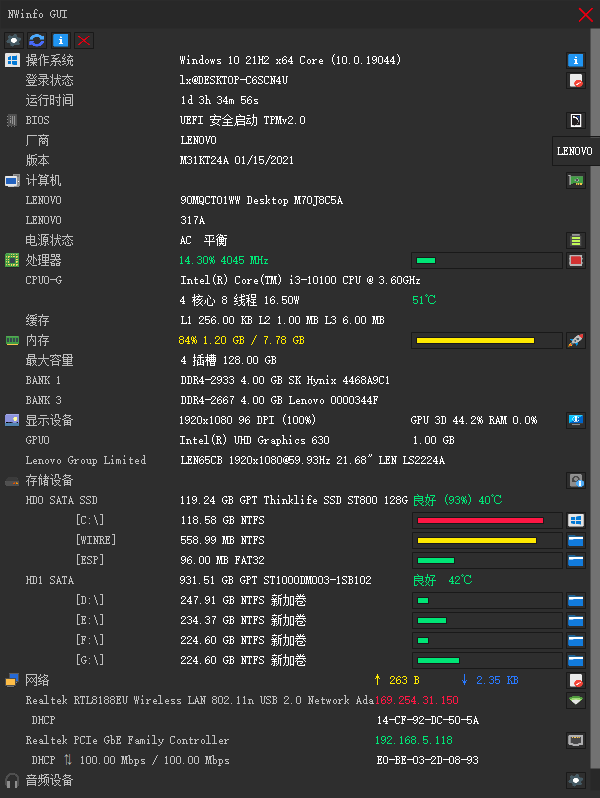Click the Thinklife SSD ST800 128G entry

294,500
